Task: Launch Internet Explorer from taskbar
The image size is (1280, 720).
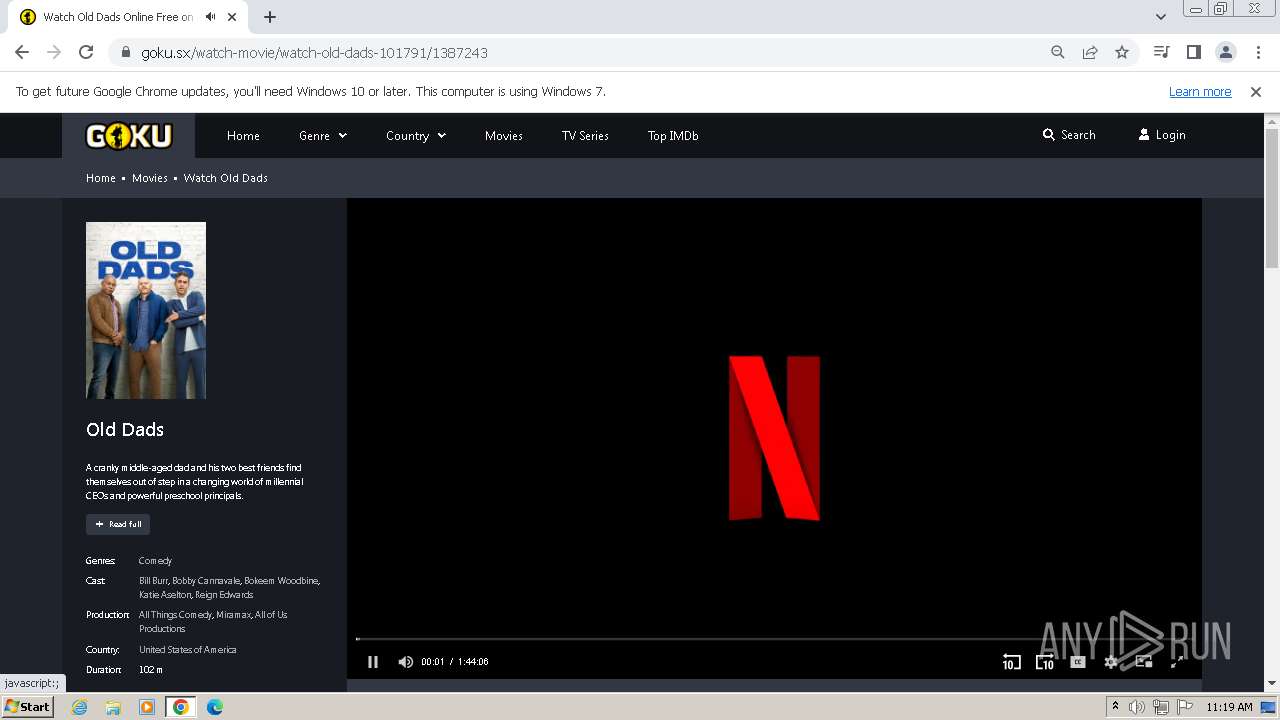Action: click(x=80, y=707)
